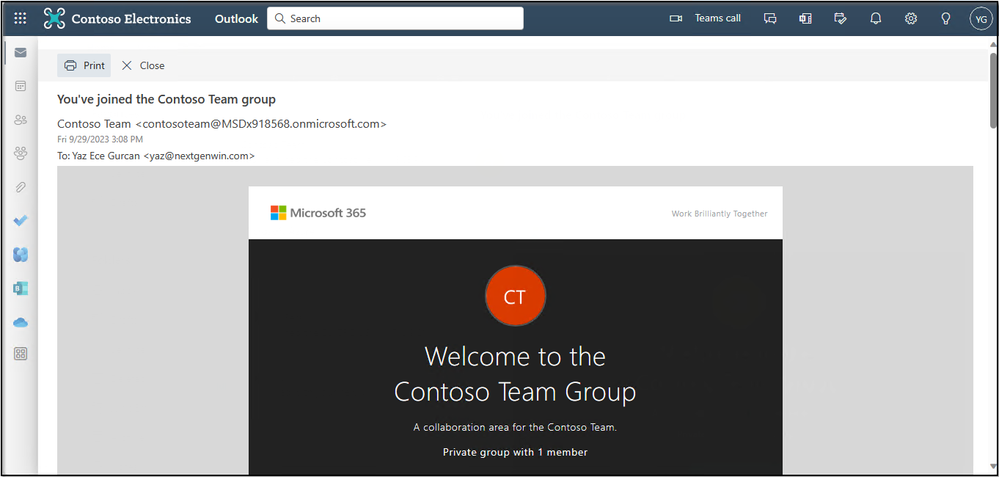Open Settings gear icon
Viewport: 999px width, 477px height.
point(911,18)
